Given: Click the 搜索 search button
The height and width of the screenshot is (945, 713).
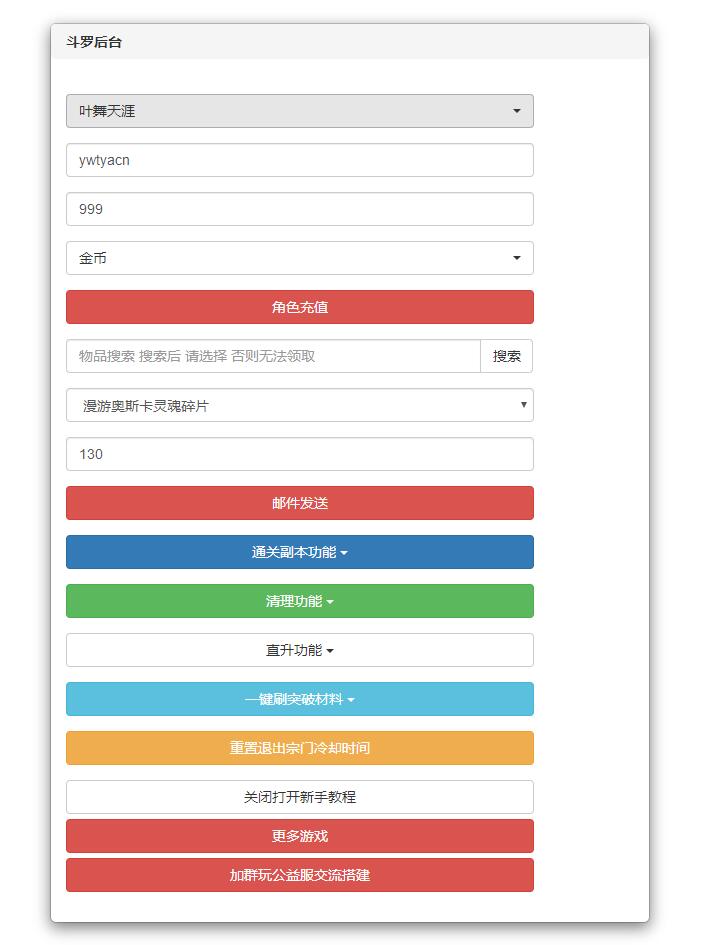Looking at the screenshot, I should (x=506, y=356).
